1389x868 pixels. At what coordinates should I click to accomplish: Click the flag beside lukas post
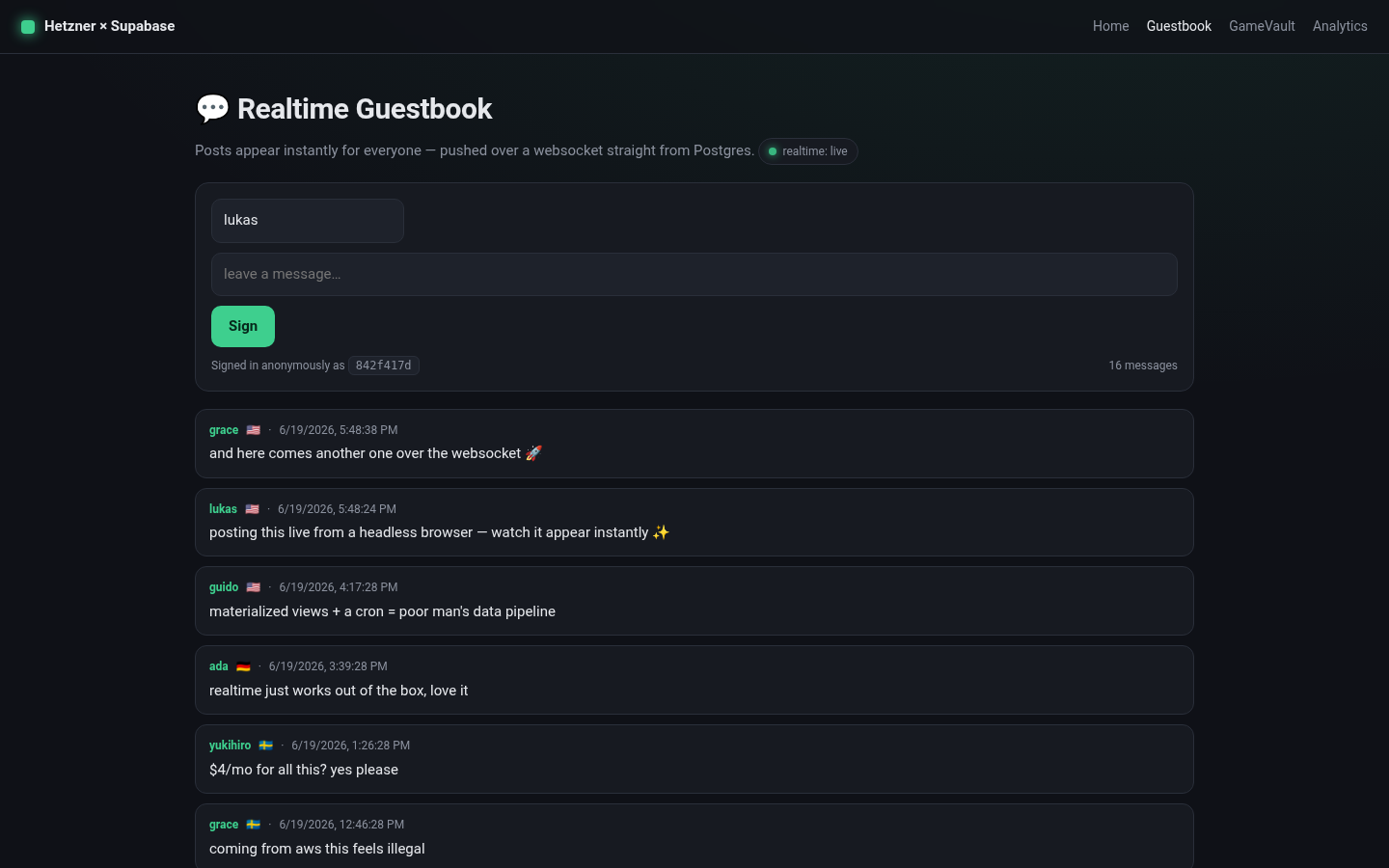pyautogui.click(x=252, y=509)
